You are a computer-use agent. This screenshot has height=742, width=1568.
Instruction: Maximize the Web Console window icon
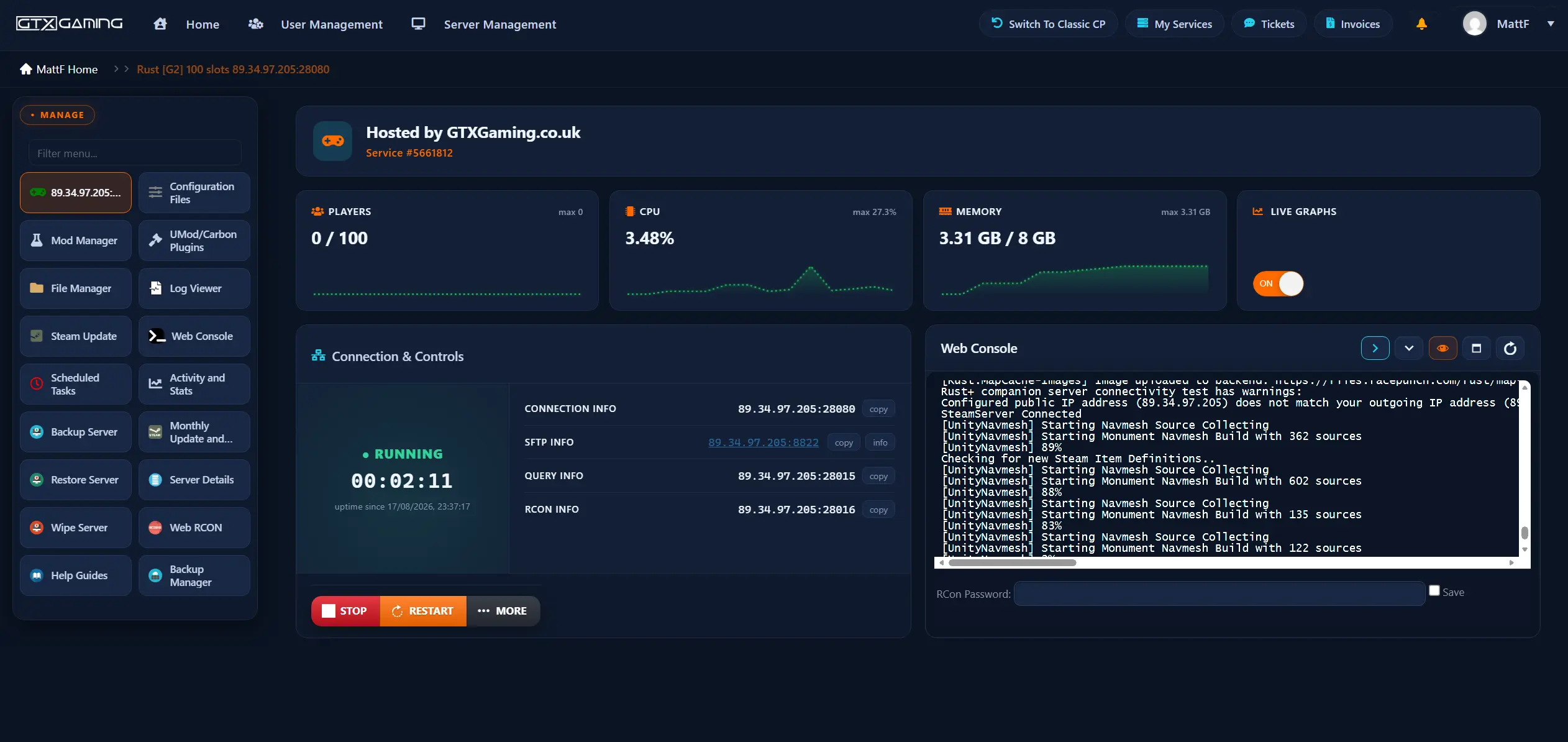click(x=1476, y=348)
